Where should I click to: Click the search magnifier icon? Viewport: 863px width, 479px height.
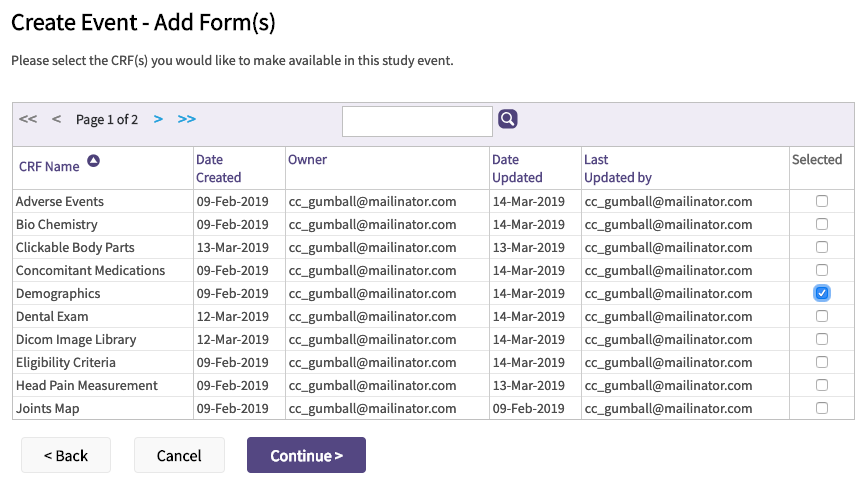tap(508, 120)
